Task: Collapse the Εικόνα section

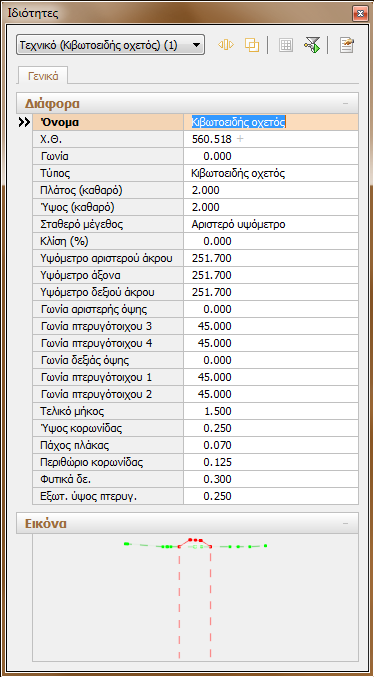Action: [x=345, y=523]
